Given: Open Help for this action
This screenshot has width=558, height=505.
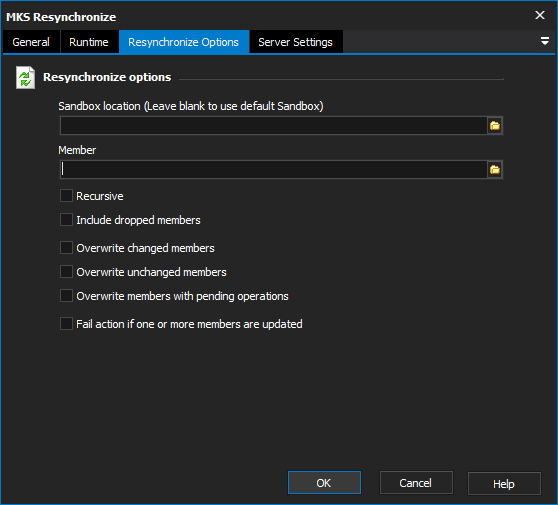Looking at the screenshot, I should 504,483.
